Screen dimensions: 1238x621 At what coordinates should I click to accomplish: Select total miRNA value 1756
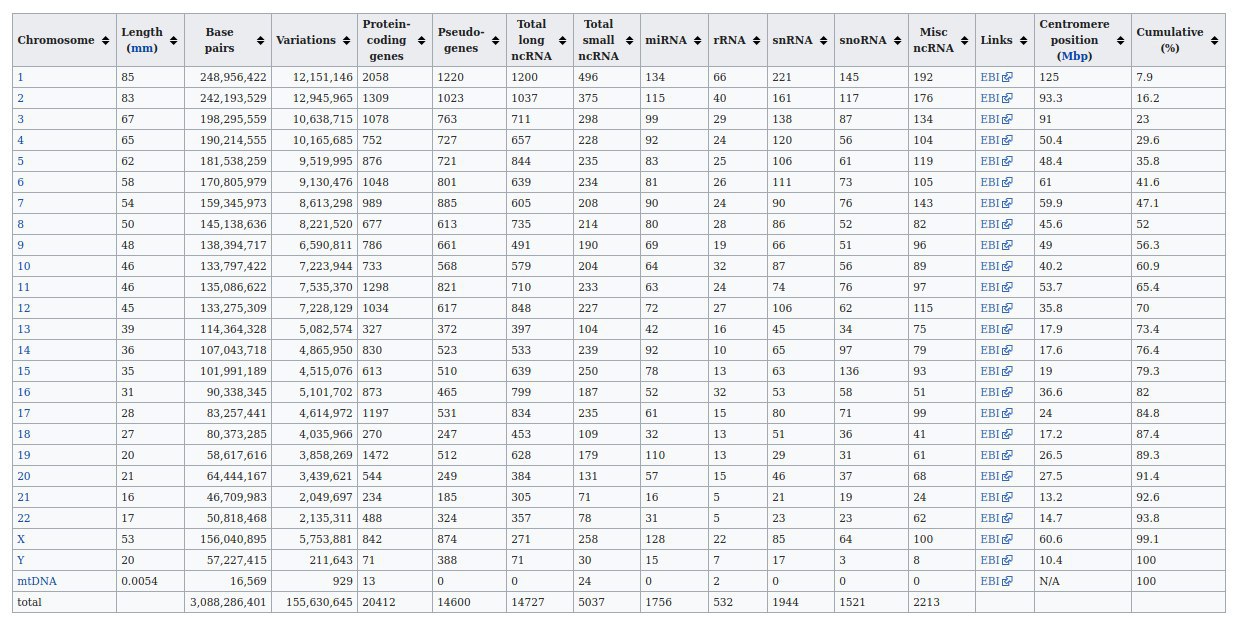658,602
